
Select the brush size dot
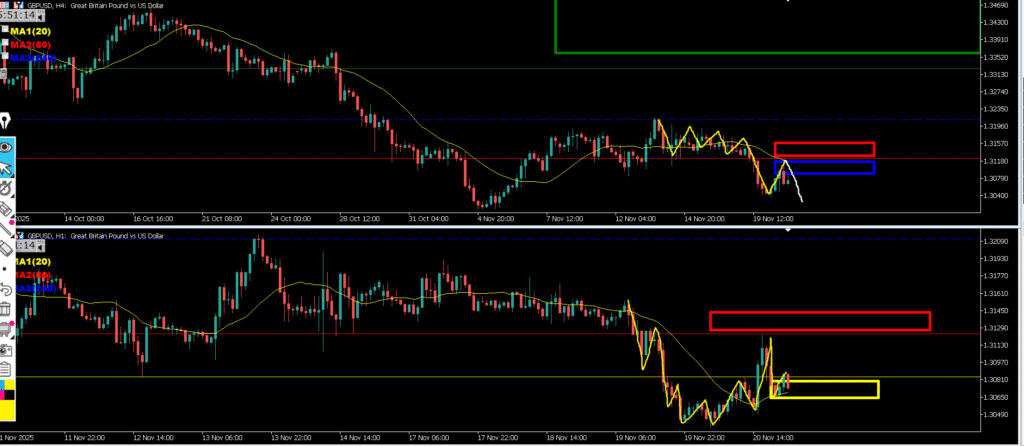5,268
